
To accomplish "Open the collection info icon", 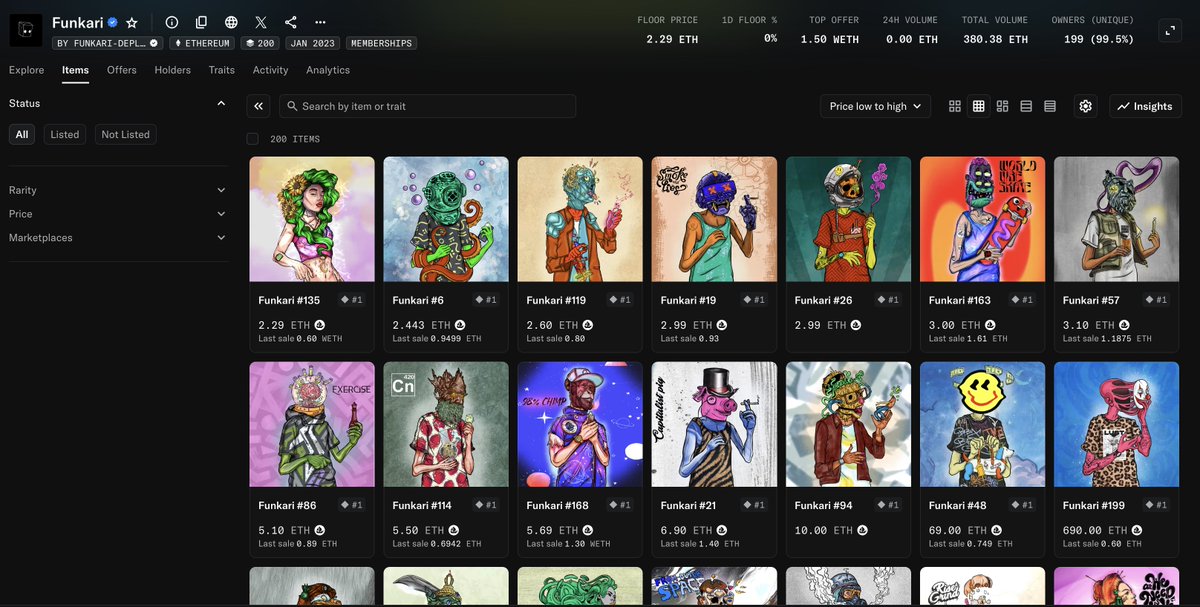I will (172, 22).
